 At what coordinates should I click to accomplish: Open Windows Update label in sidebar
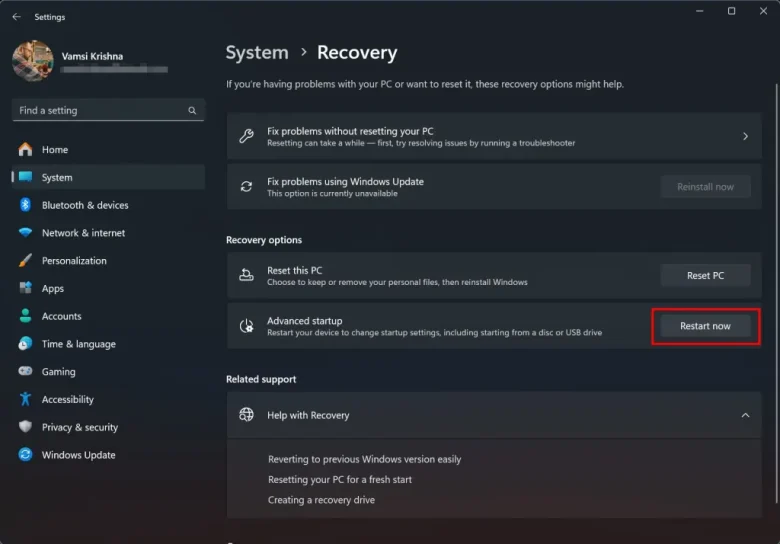coord(79,455)
